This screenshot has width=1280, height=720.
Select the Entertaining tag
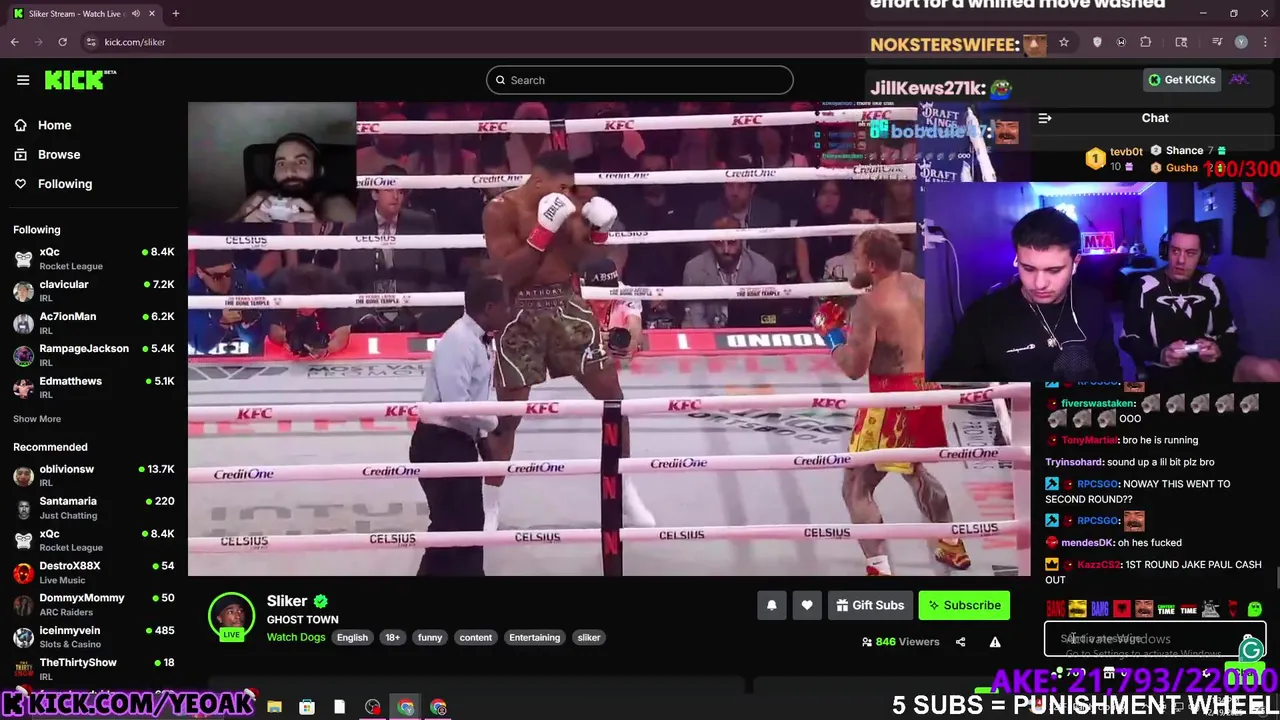point(535,637)
